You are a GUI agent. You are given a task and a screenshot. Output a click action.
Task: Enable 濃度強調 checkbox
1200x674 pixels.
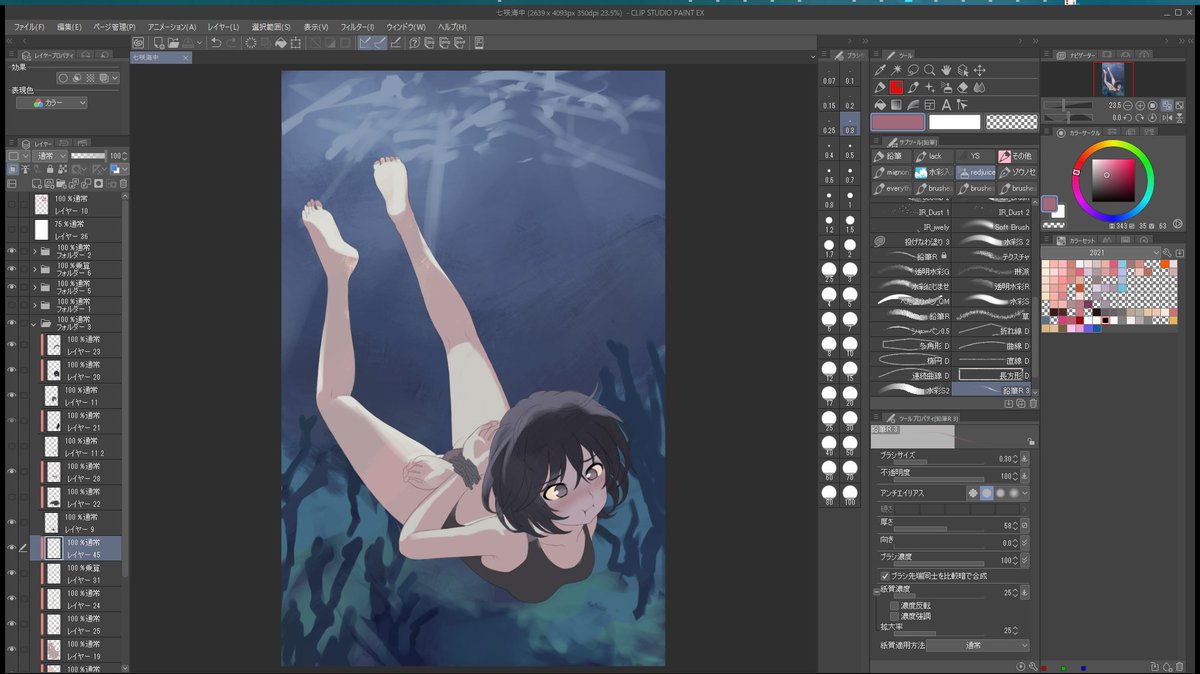(x=894, y=616)
